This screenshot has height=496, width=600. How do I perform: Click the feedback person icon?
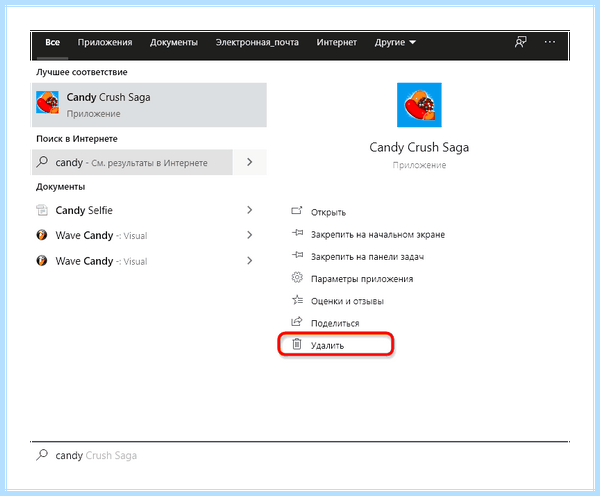pos(520,42)
